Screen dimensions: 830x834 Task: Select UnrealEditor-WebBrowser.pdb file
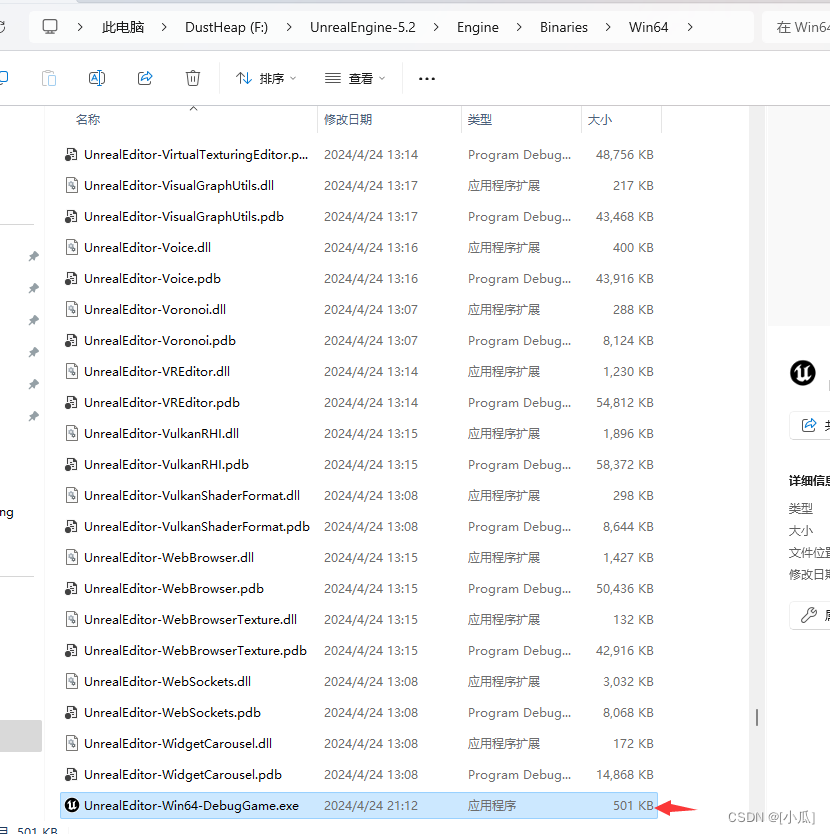coord(359,588)
